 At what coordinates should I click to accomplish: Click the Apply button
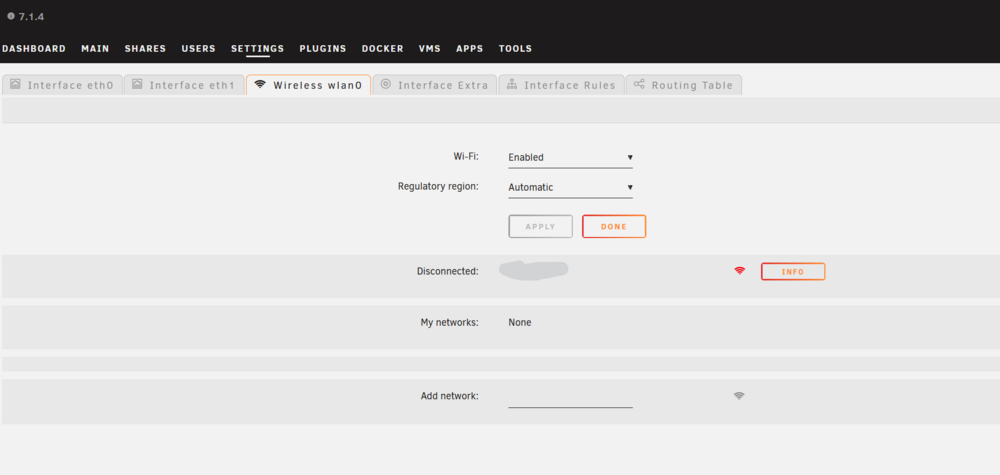tap(540, 226)
